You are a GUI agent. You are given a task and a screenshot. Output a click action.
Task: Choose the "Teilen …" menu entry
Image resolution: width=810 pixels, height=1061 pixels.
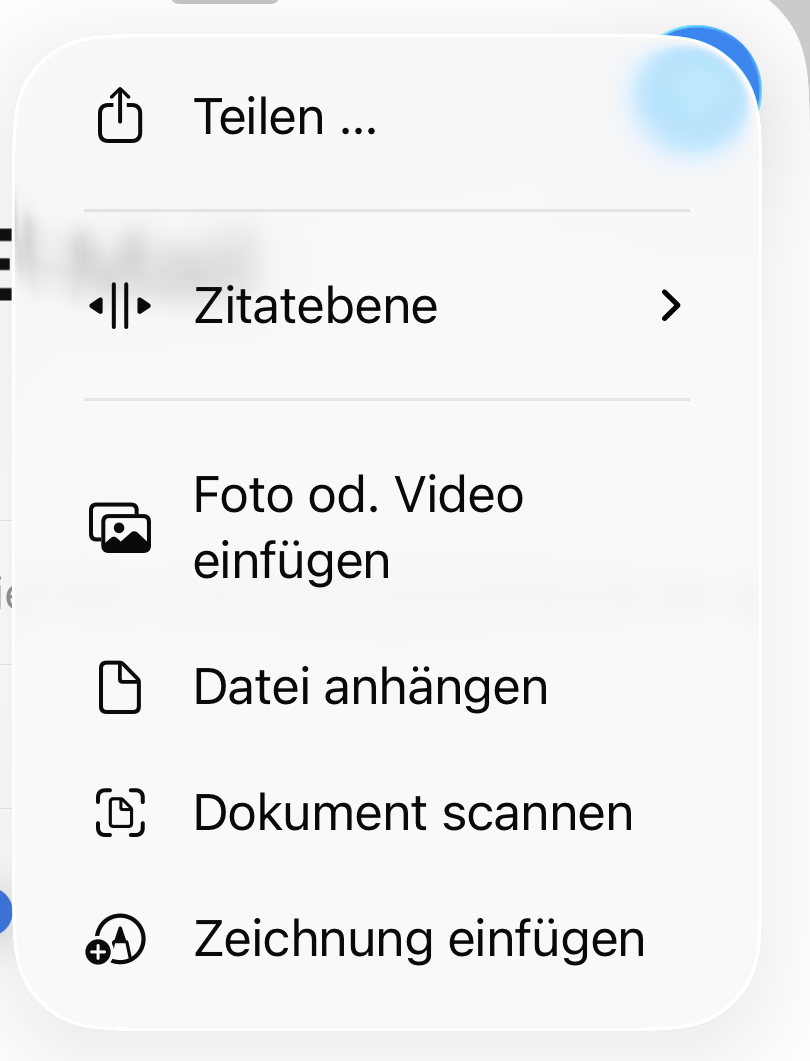pyautogui.click(x=285, y=117)
